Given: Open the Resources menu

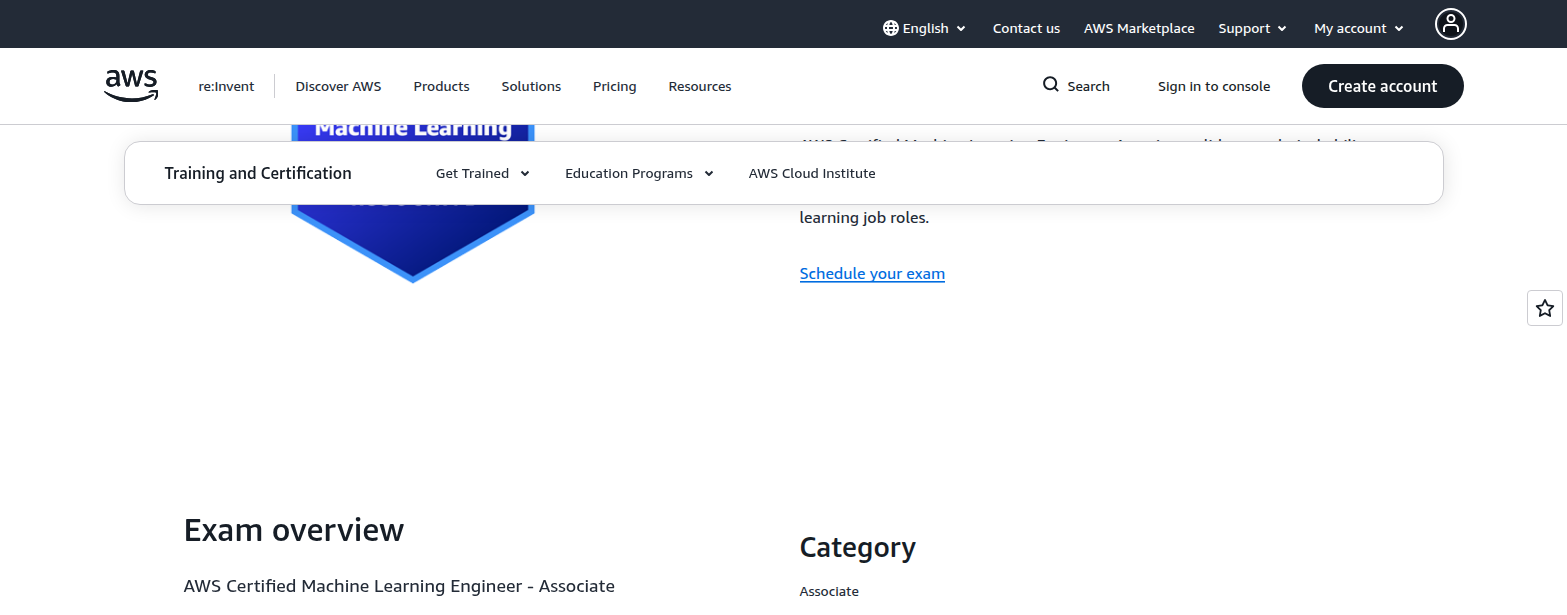Looking at the screenshot, I should point(700,86).
